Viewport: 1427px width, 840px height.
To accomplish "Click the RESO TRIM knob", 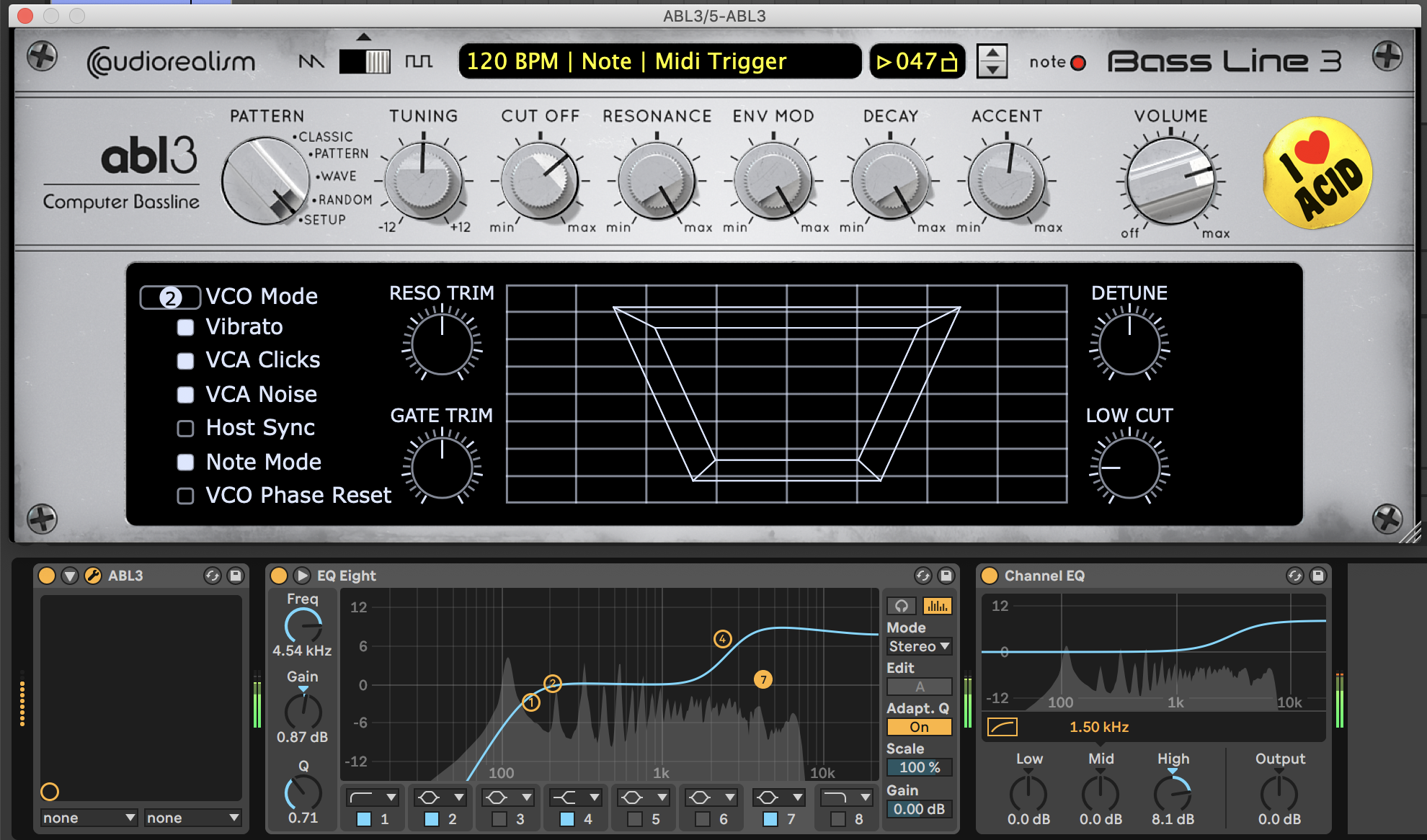I will pos(442,343).
